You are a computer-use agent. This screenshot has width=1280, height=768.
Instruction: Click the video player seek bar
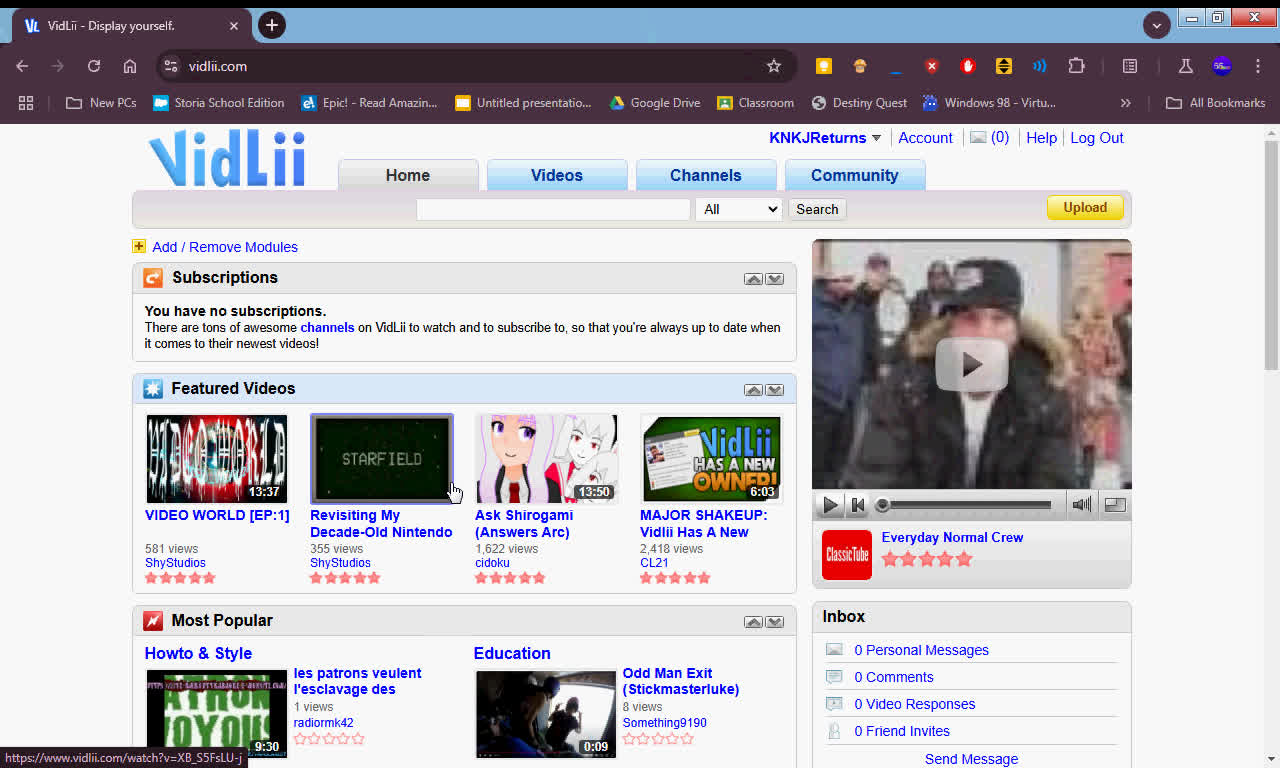965,505
